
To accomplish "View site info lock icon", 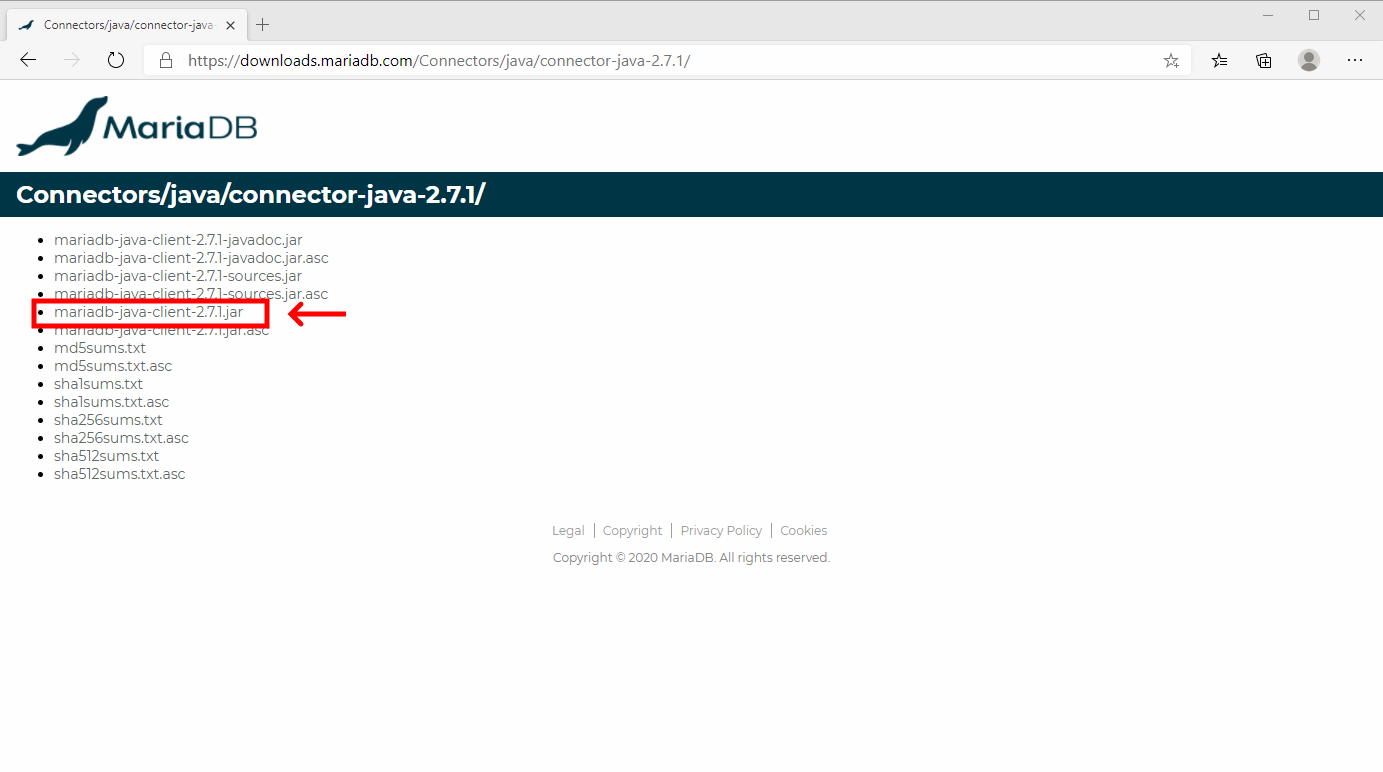I will tap(166, 60).
